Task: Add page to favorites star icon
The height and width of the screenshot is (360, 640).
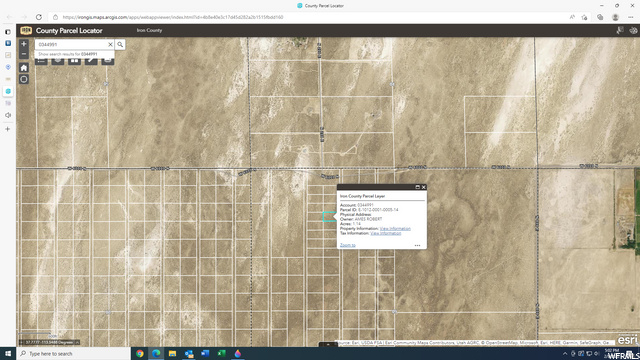Action: coord(584,17)
